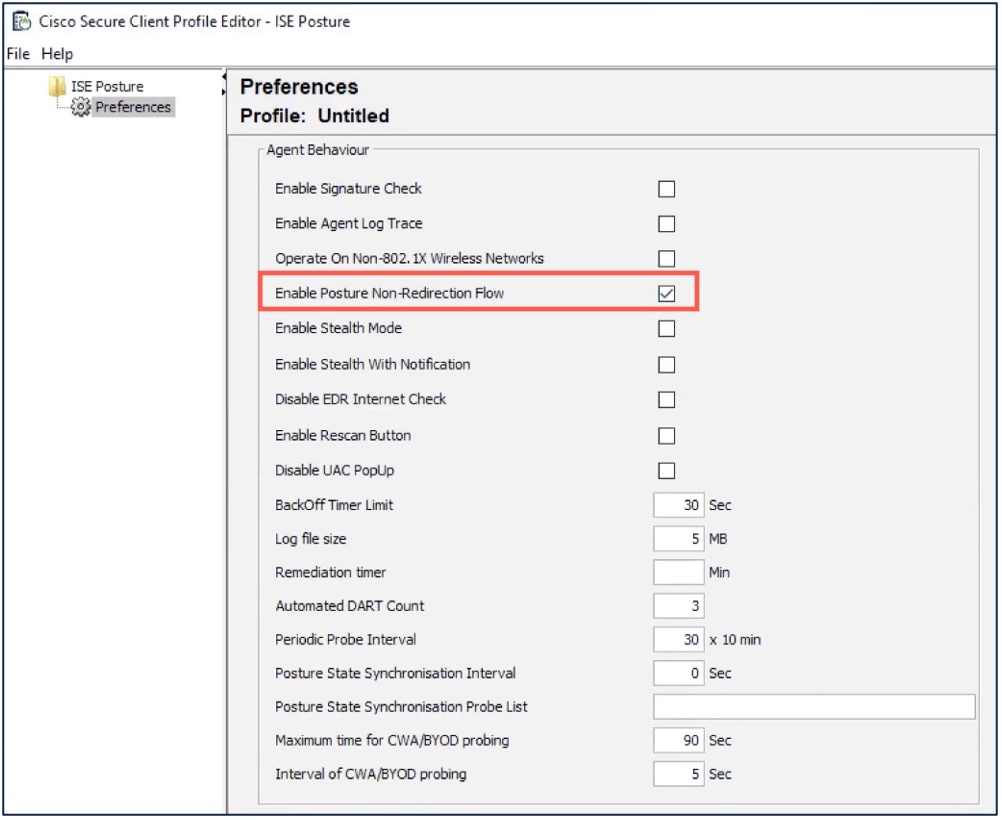The width and height of the screenshot is (1002, 820).
Task: Tick Enable Agent Log Trace checkbox
Action: [x=667, y=224]
